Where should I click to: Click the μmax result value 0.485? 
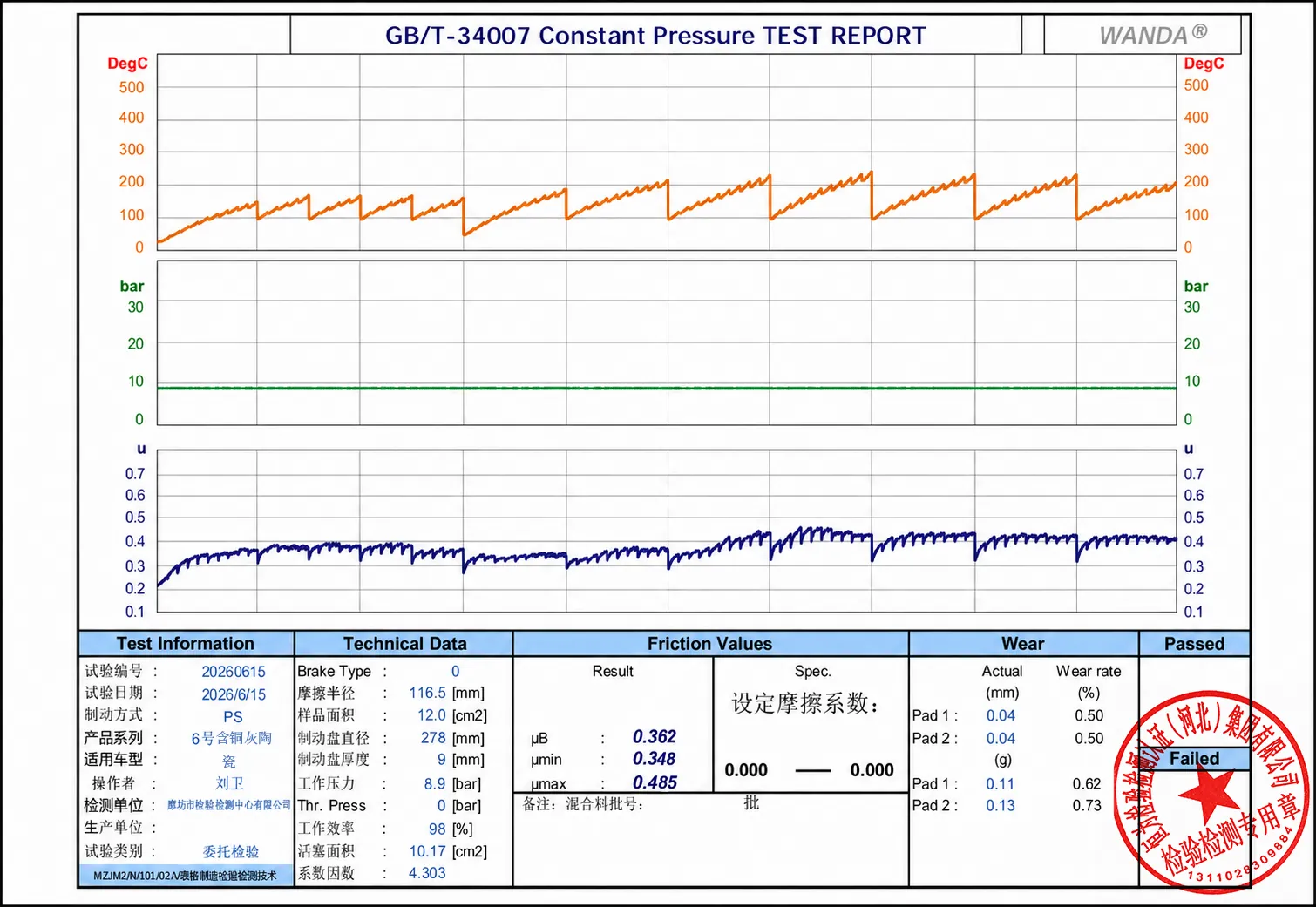coord(655,782)
